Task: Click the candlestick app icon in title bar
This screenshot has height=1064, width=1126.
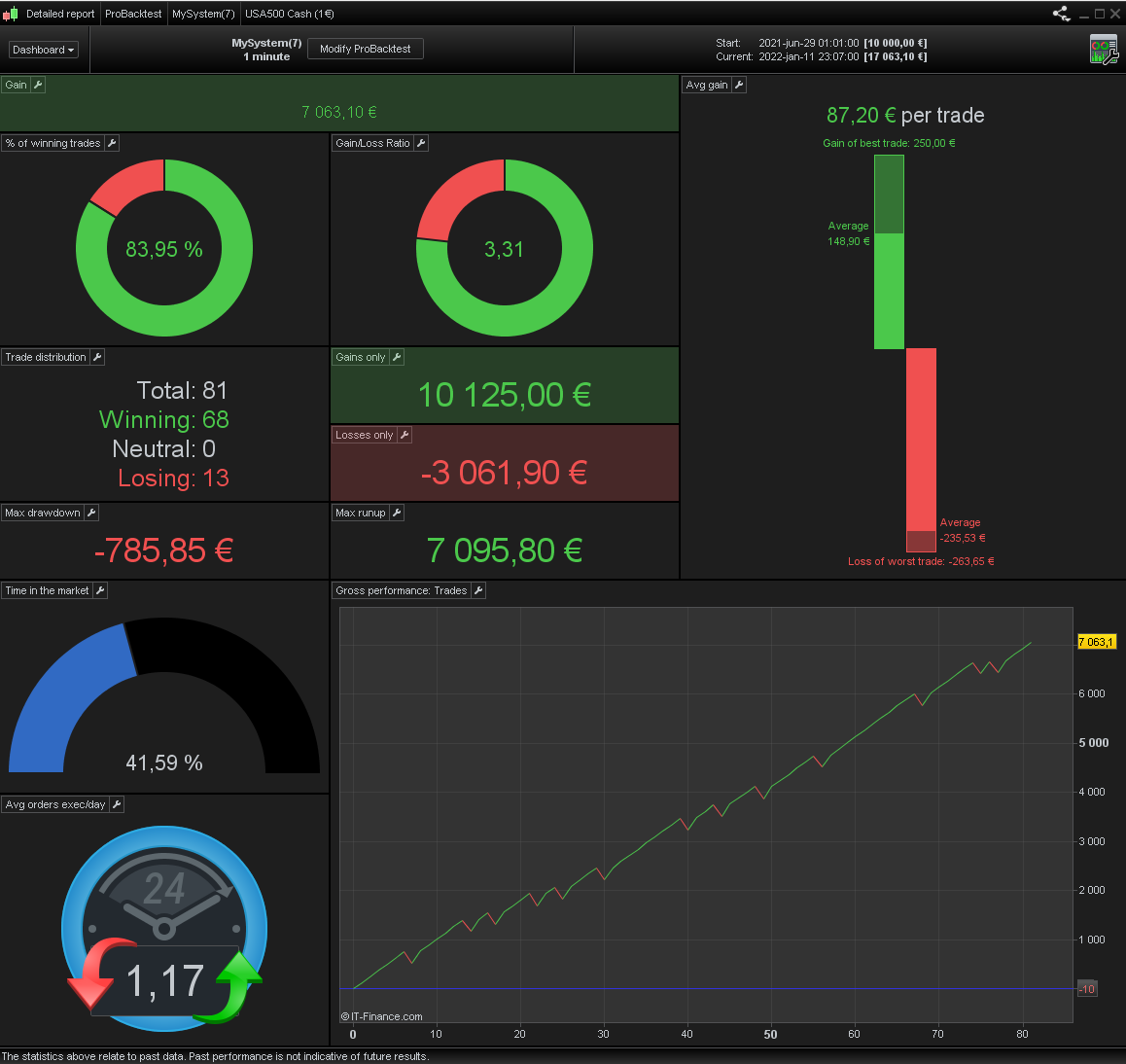Action: [x=10, y=14]
